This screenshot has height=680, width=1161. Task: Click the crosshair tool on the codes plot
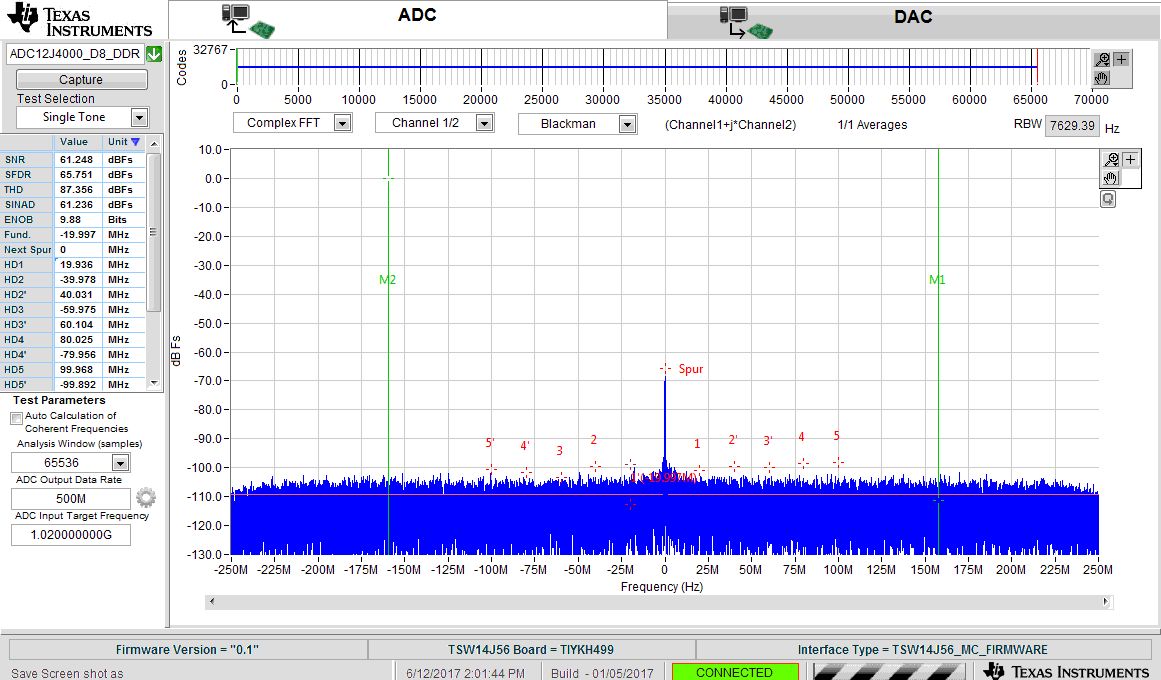point(1122,59)
